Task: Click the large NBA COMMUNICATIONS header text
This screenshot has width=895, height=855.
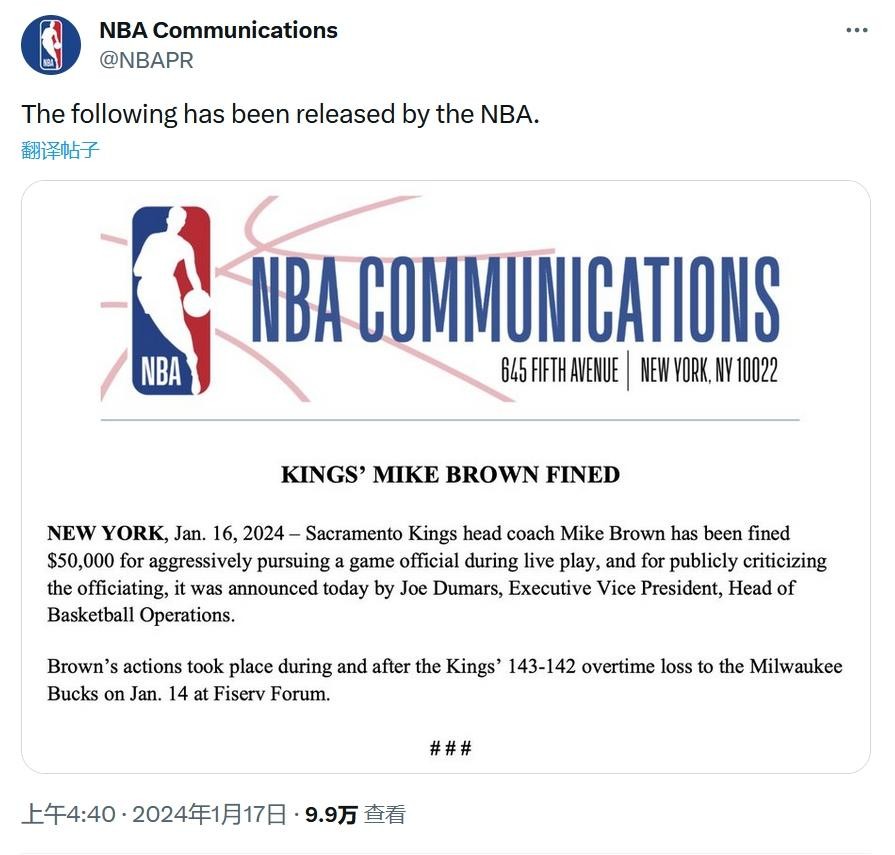Action: [514, 300]
